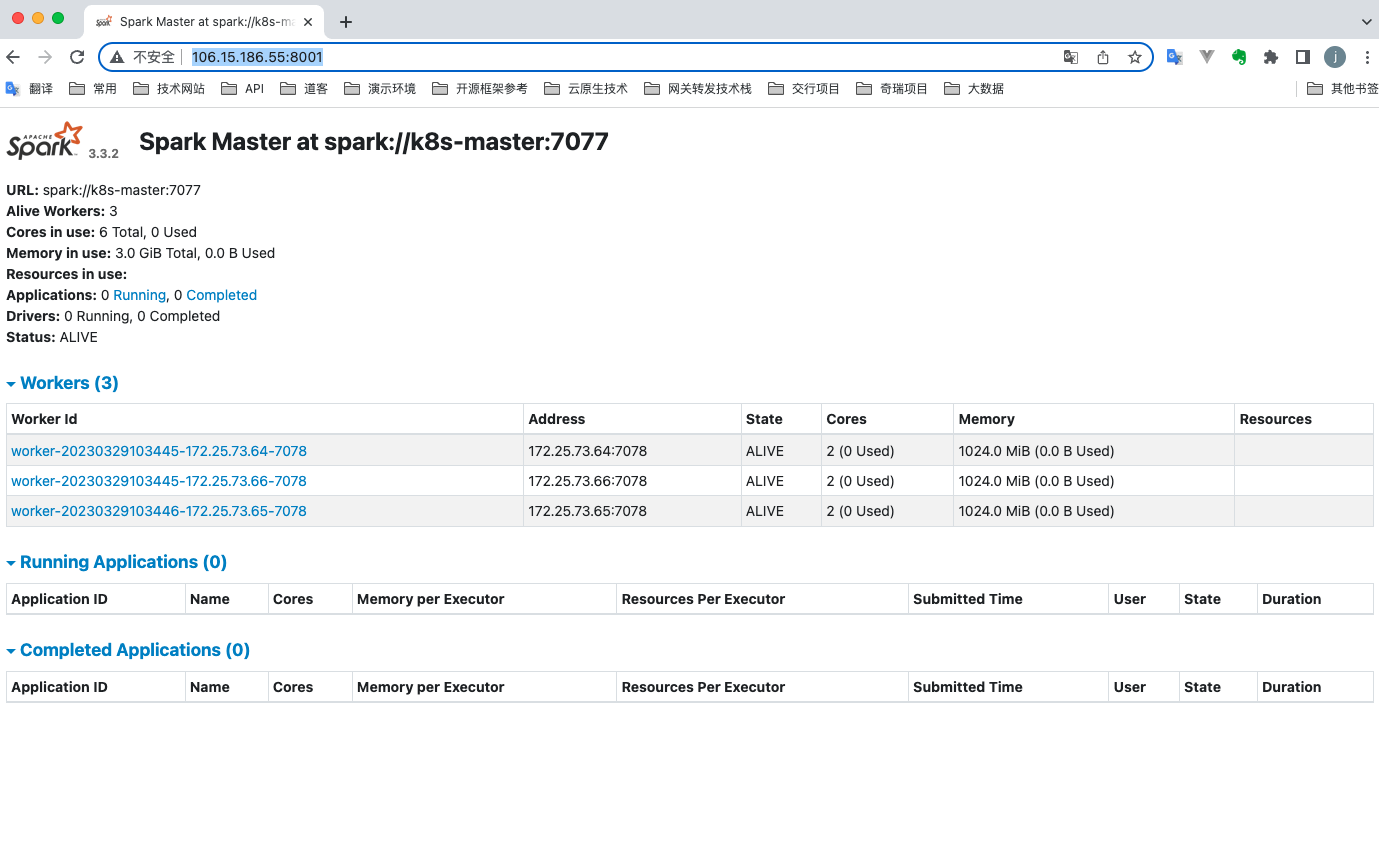
Task: Bookmark this page with the star icon
Action: pos(1135,57)
